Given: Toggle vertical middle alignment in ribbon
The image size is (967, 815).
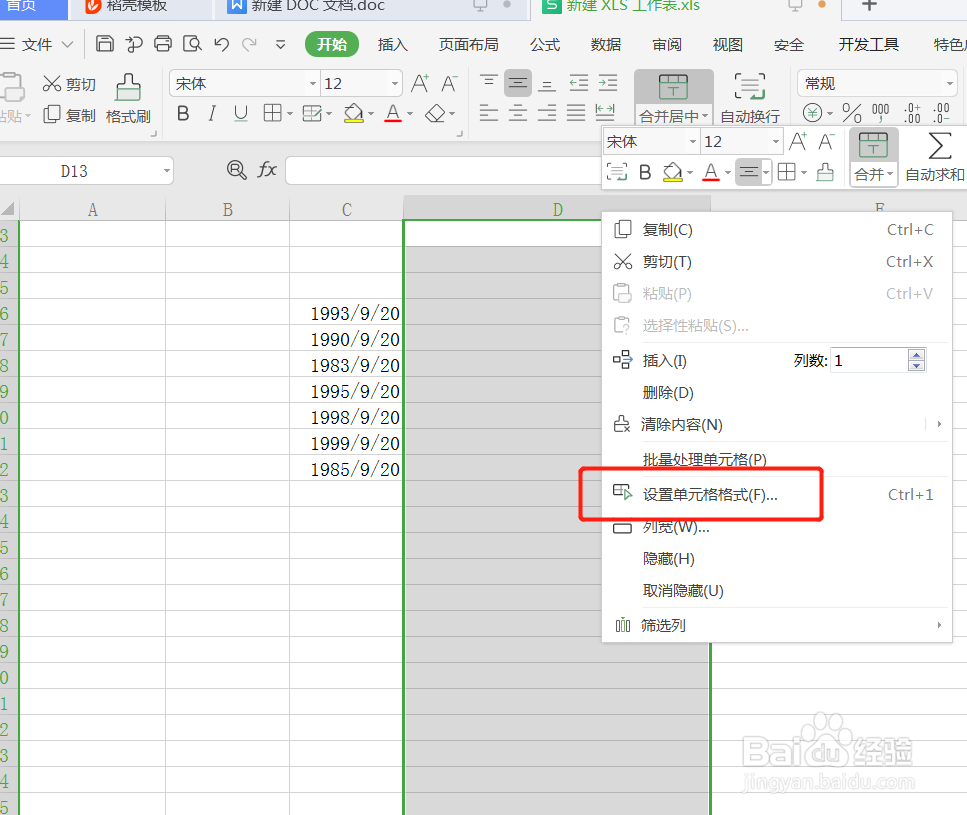Looking at the screenshot, I should [x=518, y=83].
